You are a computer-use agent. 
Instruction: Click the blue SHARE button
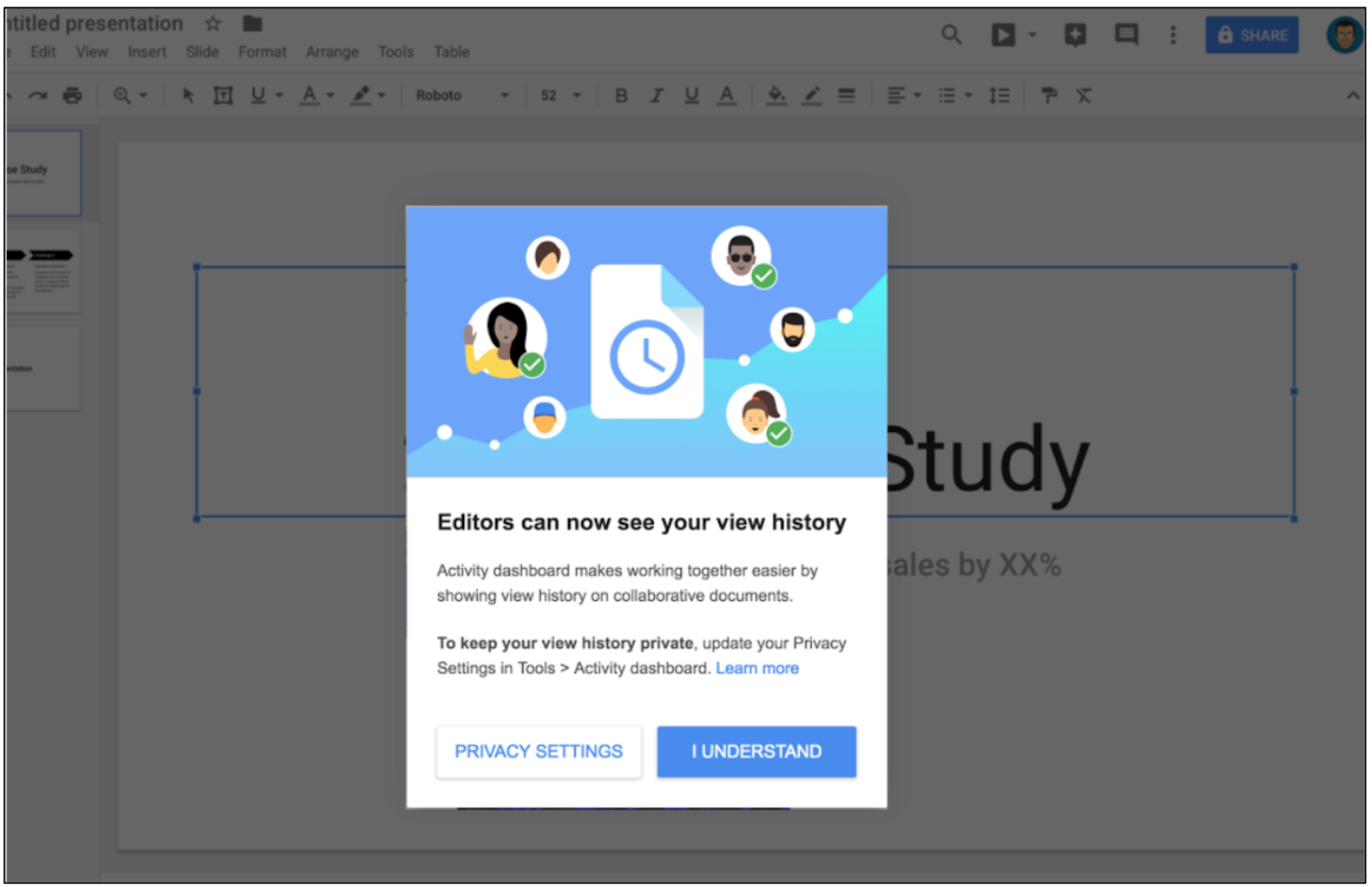1252,35
